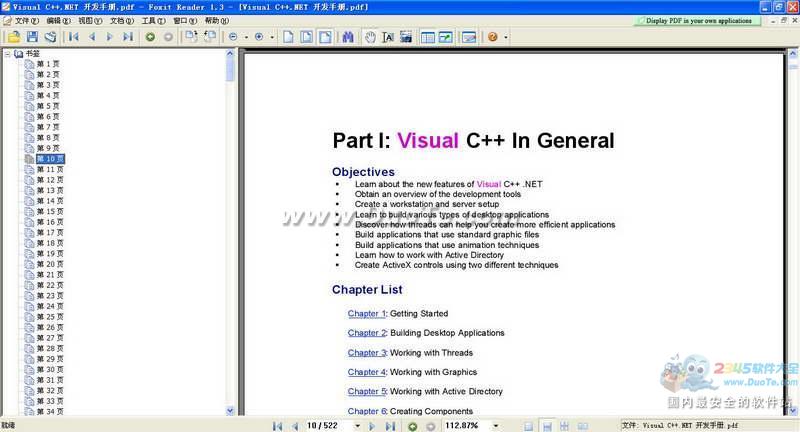Go to last page via top toolbar

[x=128, y=37]
